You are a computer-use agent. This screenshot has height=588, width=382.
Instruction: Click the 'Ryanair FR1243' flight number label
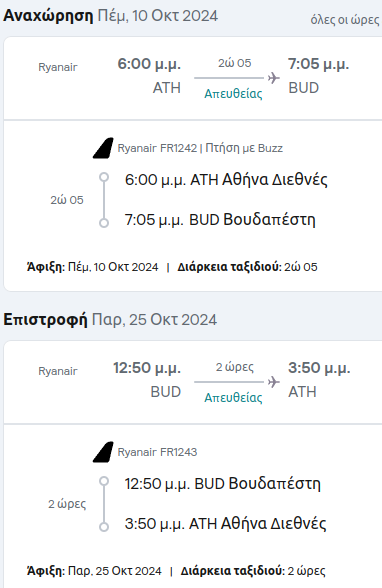157,452
